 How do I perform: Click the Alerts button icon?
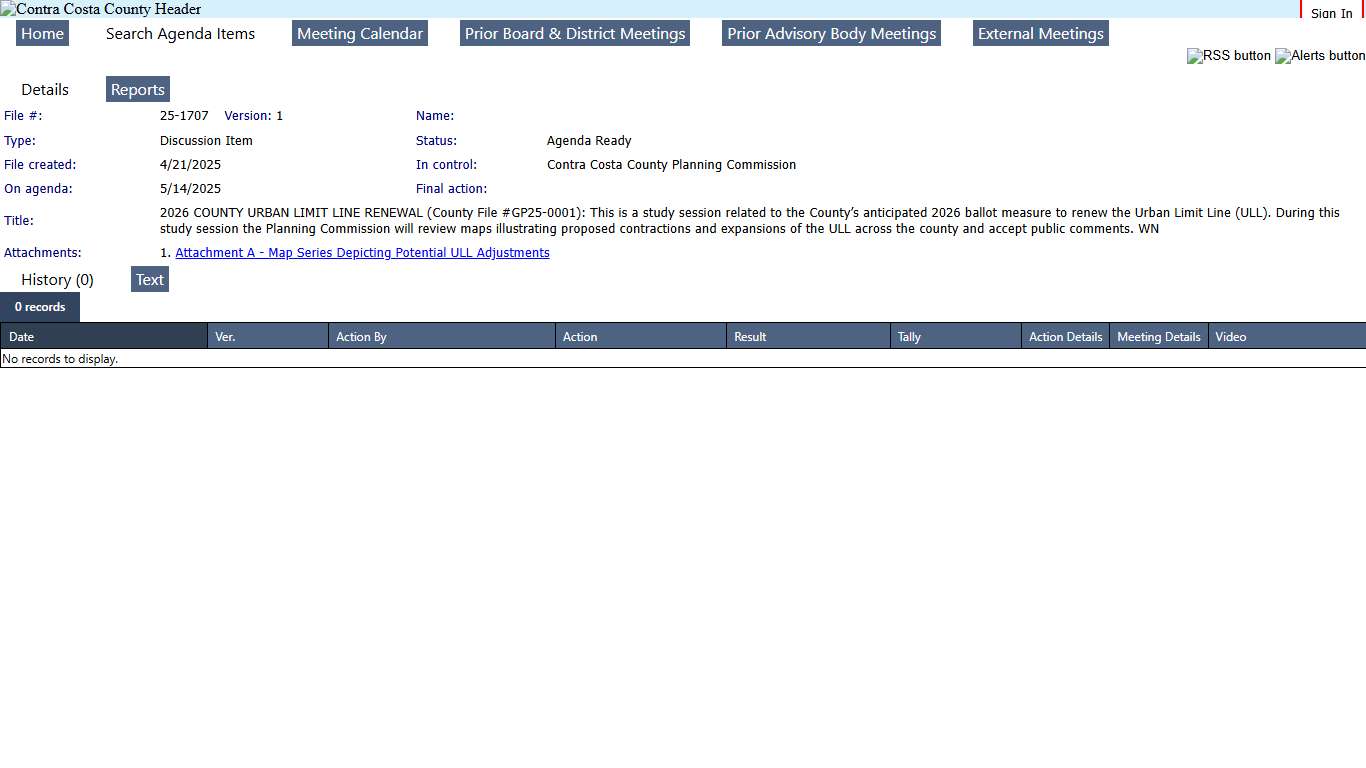point(1319,56)
